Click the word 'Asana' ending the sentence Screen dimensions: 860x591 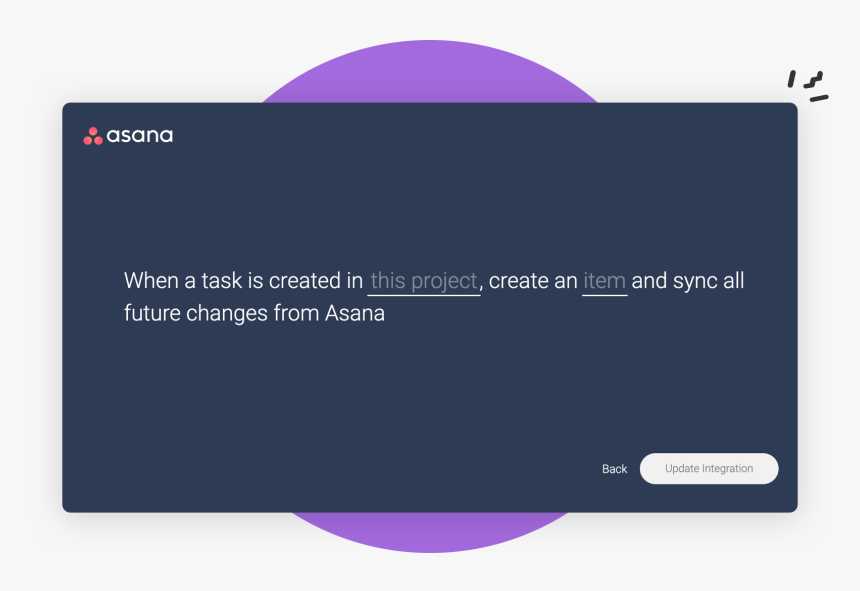pos(355,313)
